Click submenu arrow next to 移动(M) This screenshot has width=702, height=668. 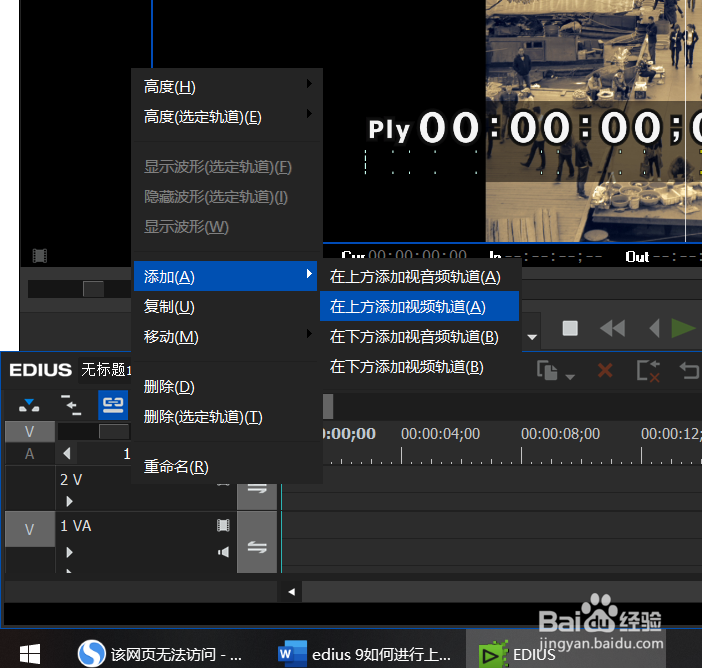coord(309,333)
